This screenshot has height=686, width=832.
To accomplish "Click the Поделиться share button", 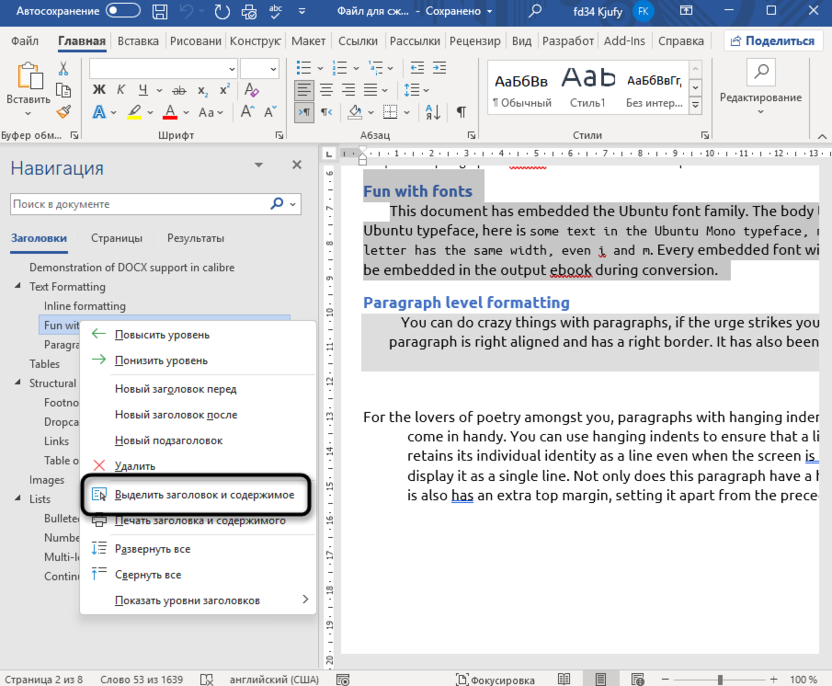I will tap(774, 41).
